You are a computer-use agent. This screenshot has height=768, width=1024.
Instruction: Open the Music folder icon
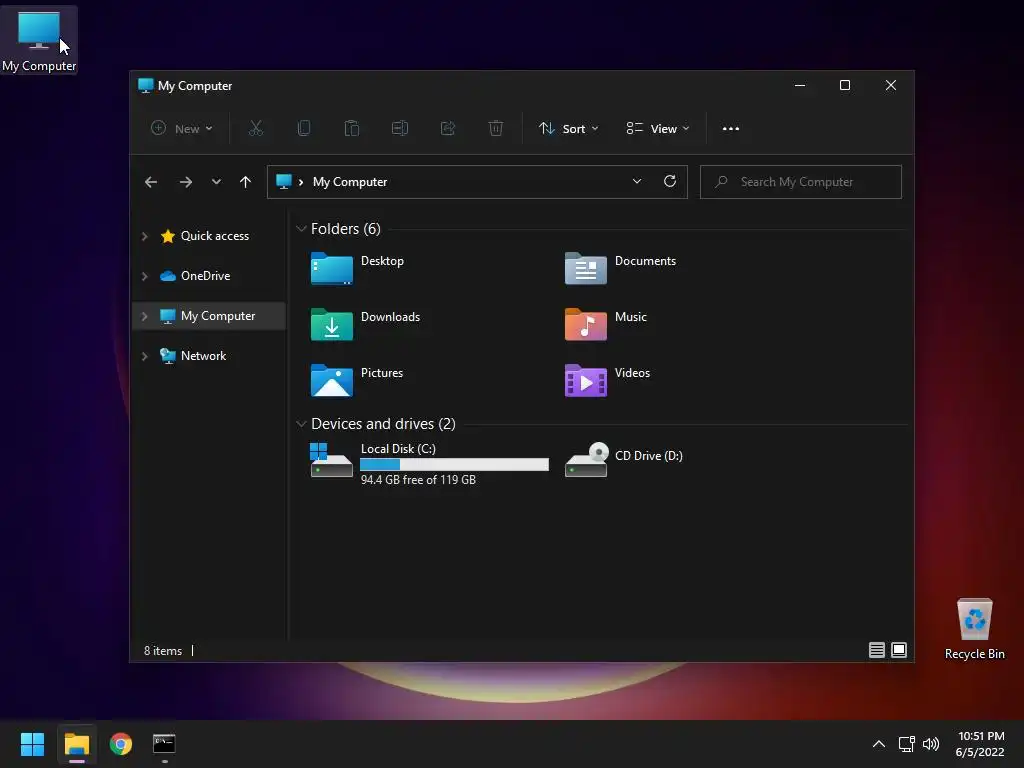pos(586,325)
